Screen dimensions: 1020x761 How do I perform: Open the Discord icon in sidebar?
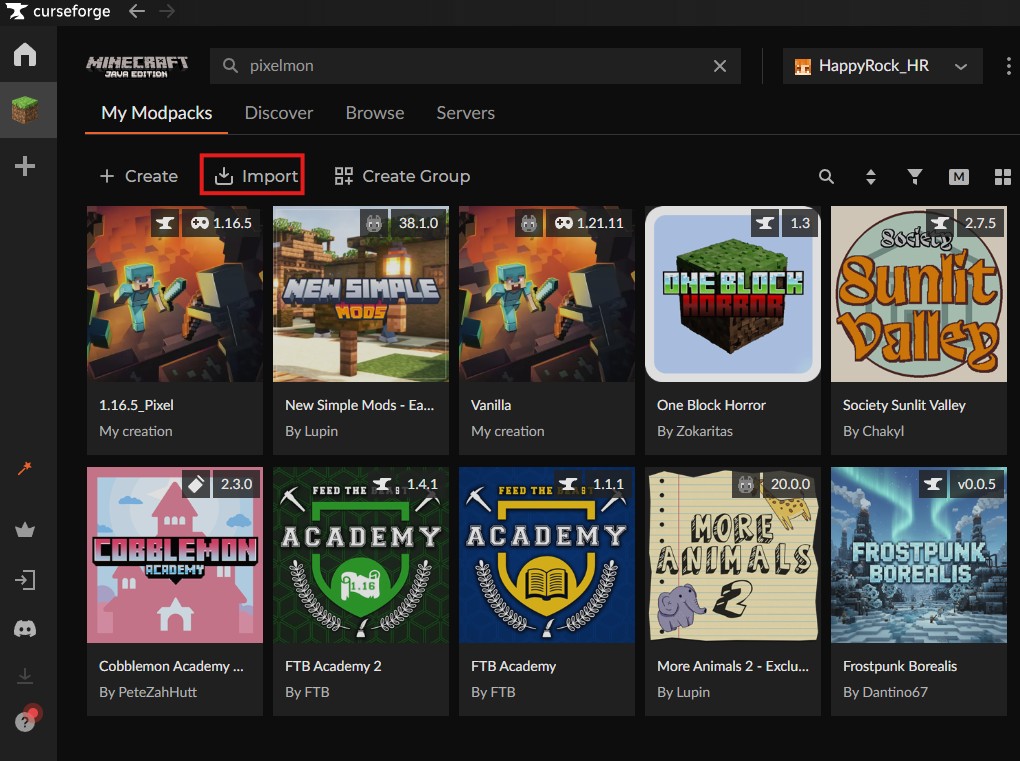click(x=25, y=629)
